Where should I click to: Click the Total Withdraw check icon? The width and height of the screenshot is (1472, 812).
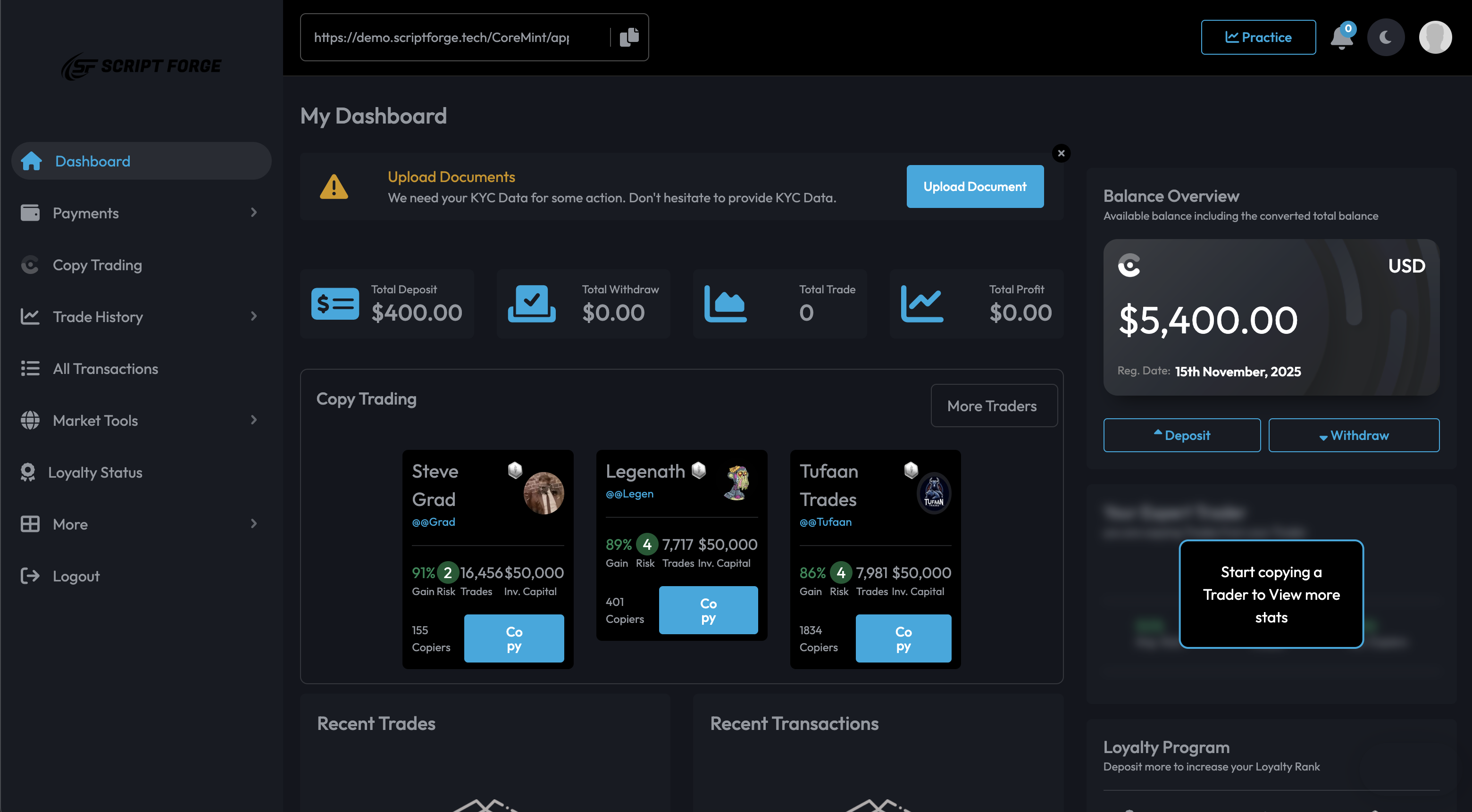click(531, 304)
